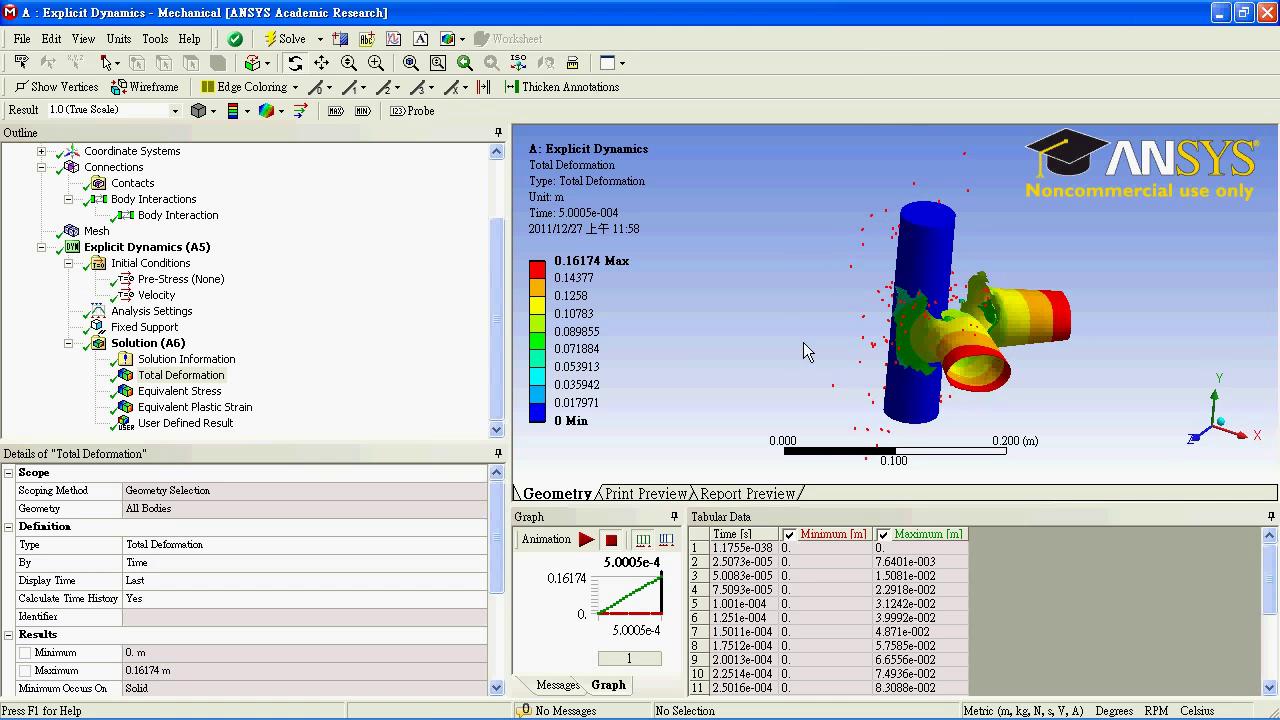Select the Rotate view tool
Screen dimensions: 1280x720
[x=295, y=63]
